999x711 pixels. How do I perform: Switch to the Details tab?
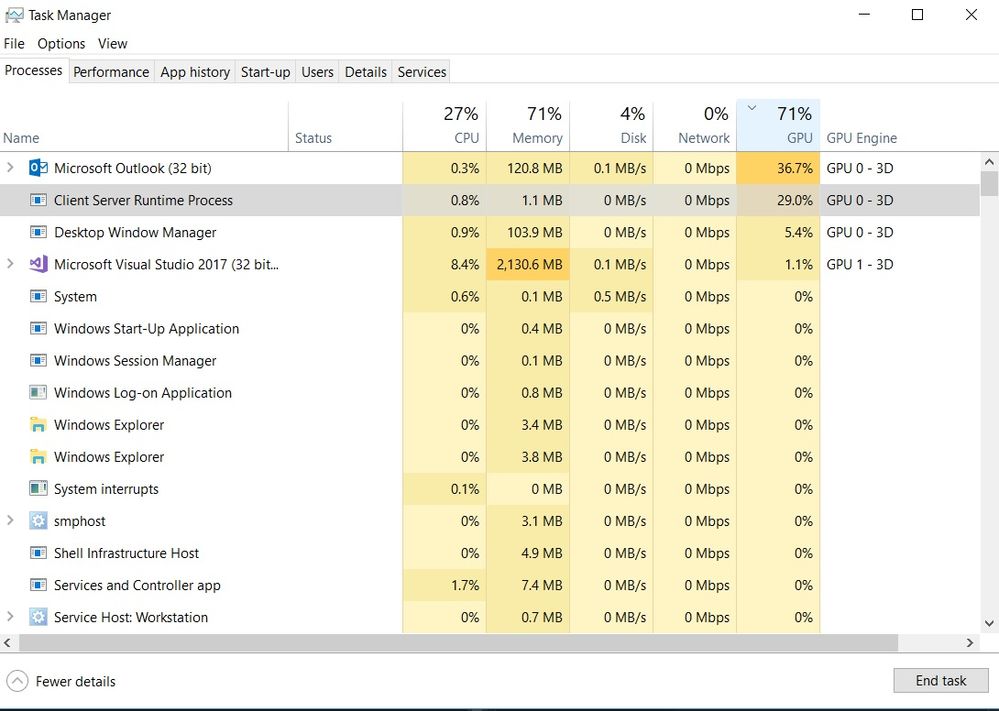366,72
